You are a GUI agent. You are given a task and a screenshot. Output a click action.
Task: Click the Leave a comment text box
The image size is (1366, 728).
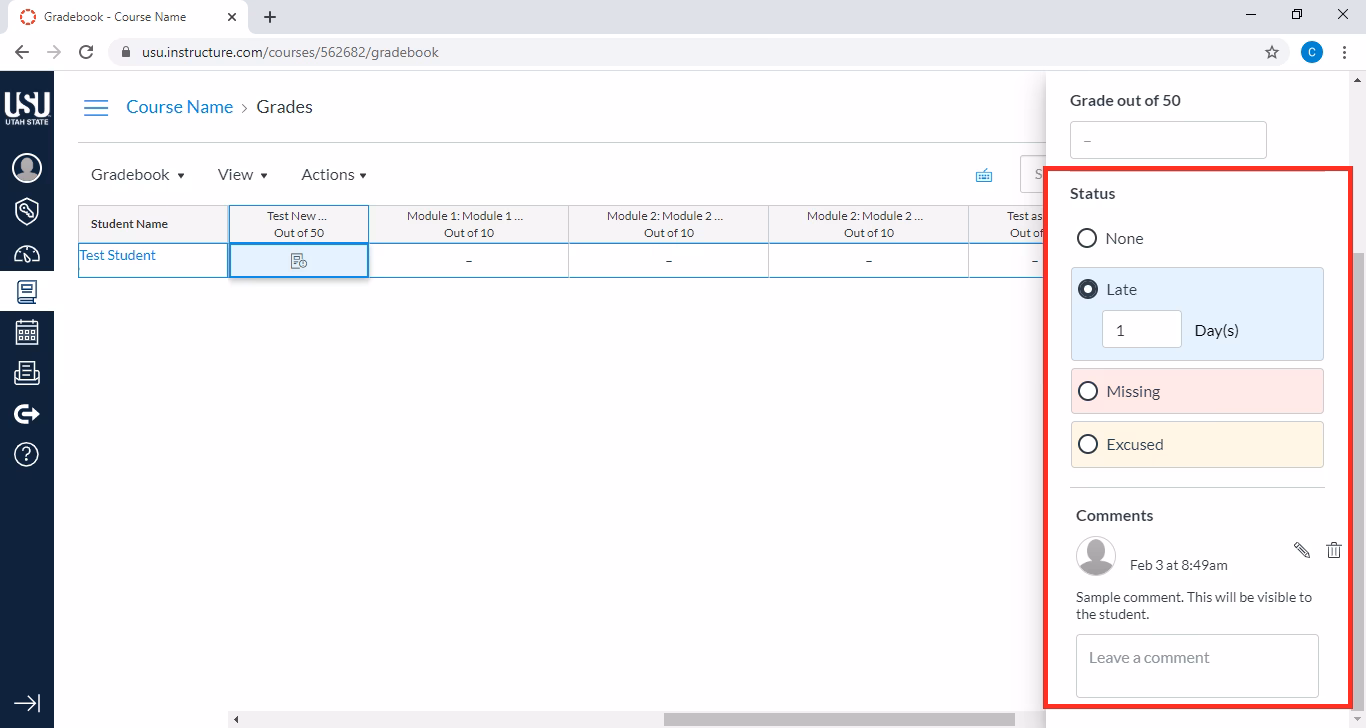coord(1197,665)
